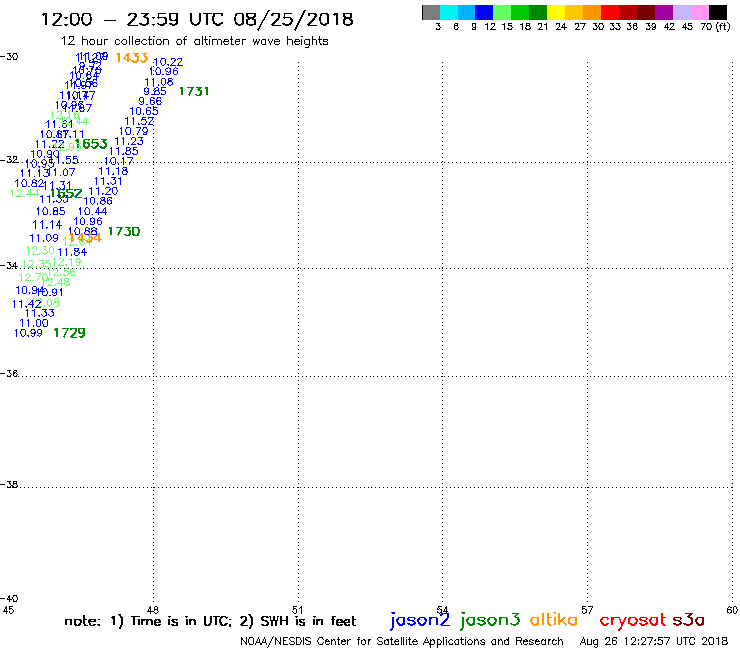Click the yellow swatch in the color scale
This screenshot has height=650, width=740.
556,12
